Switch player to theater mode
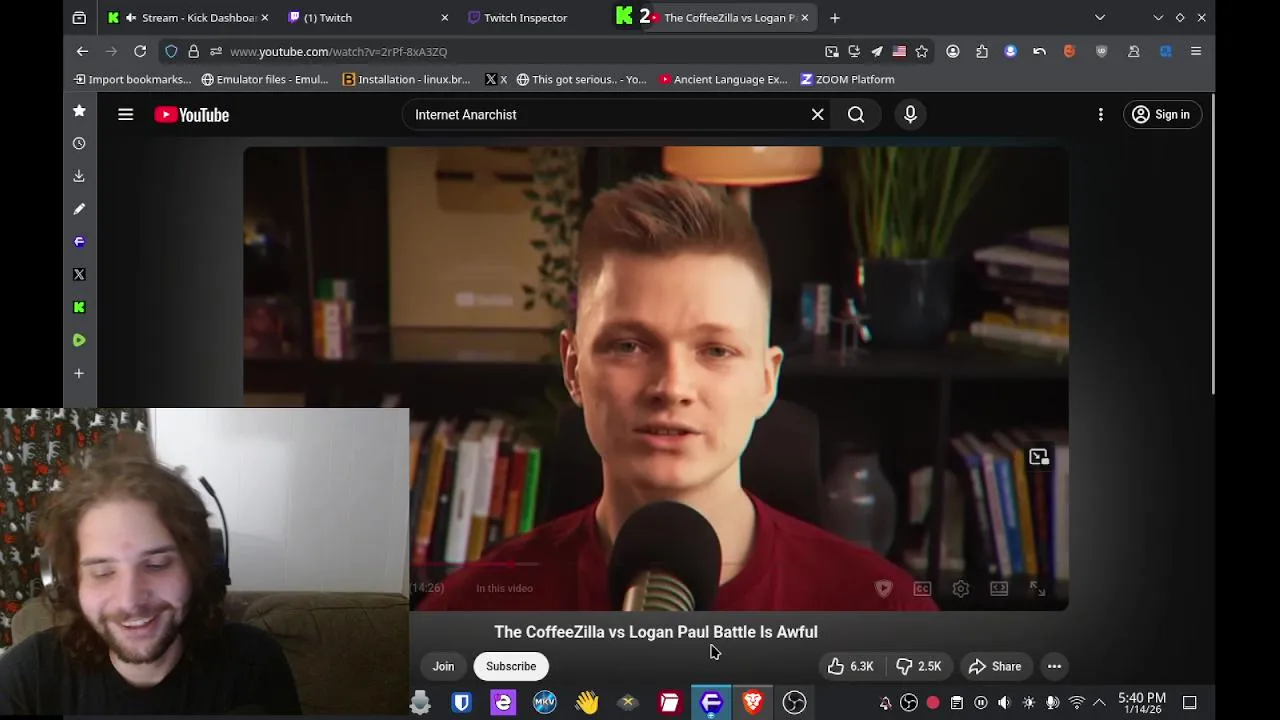The height and width of the screenshot is (720, 1280). 999,589
